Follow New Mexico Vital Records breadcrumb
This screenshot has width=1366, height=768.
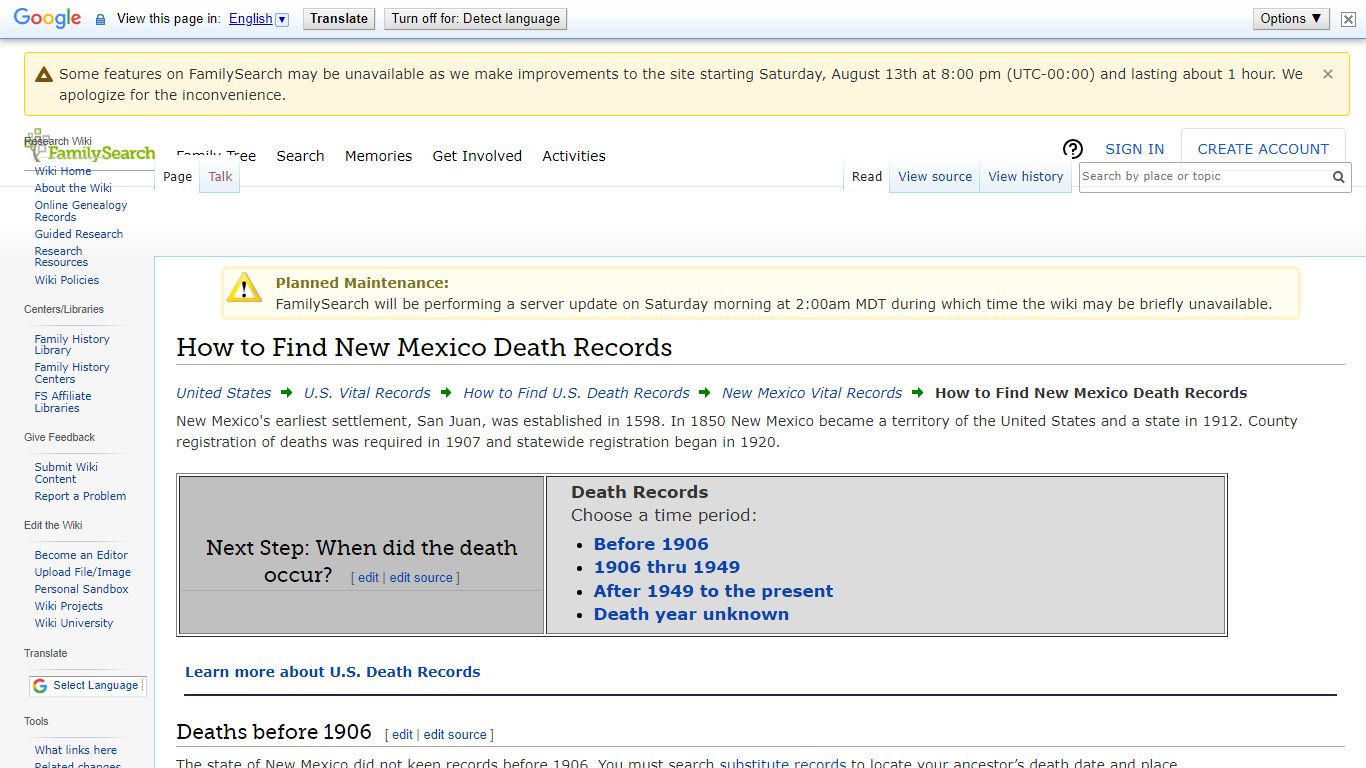pos(812,393)
